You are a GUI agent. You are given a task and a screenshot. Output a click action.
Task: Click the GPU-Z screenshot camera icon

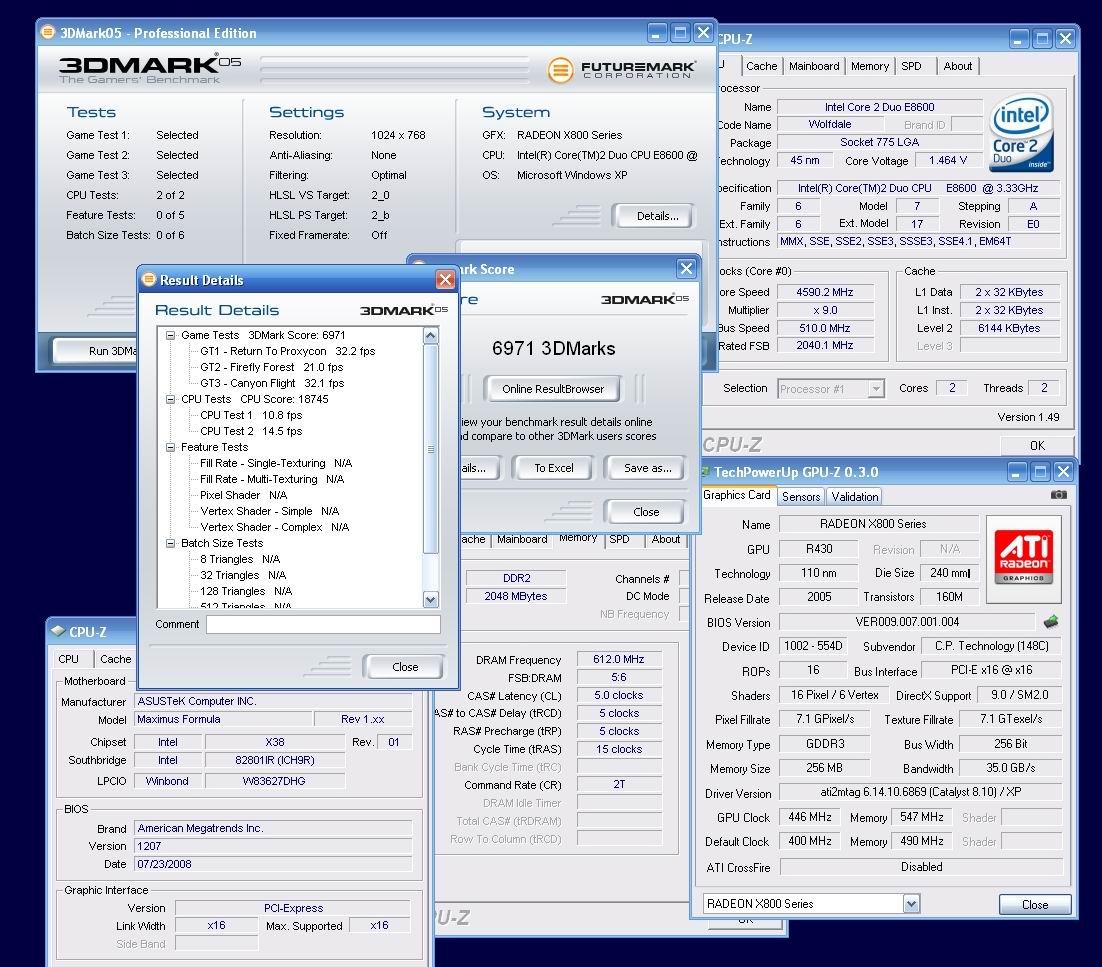(1058, 495)
